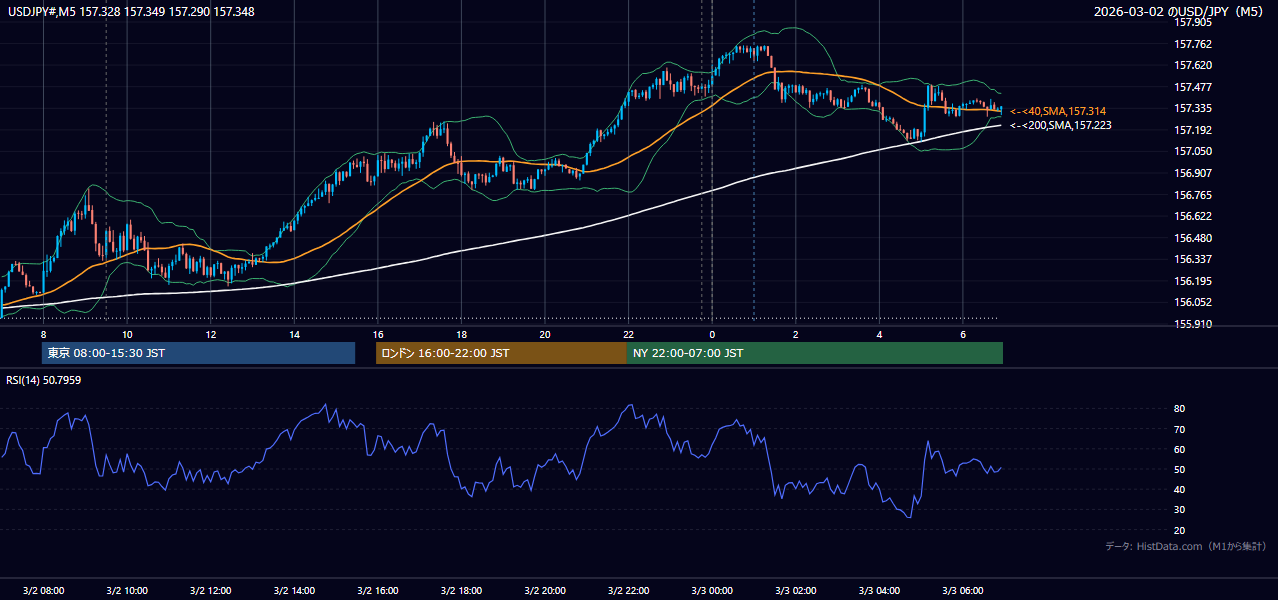Click hour label 2 under the price chart
Image resolution: width=1278 pixels, height=600 pixels.
click(x=795, y=334)
